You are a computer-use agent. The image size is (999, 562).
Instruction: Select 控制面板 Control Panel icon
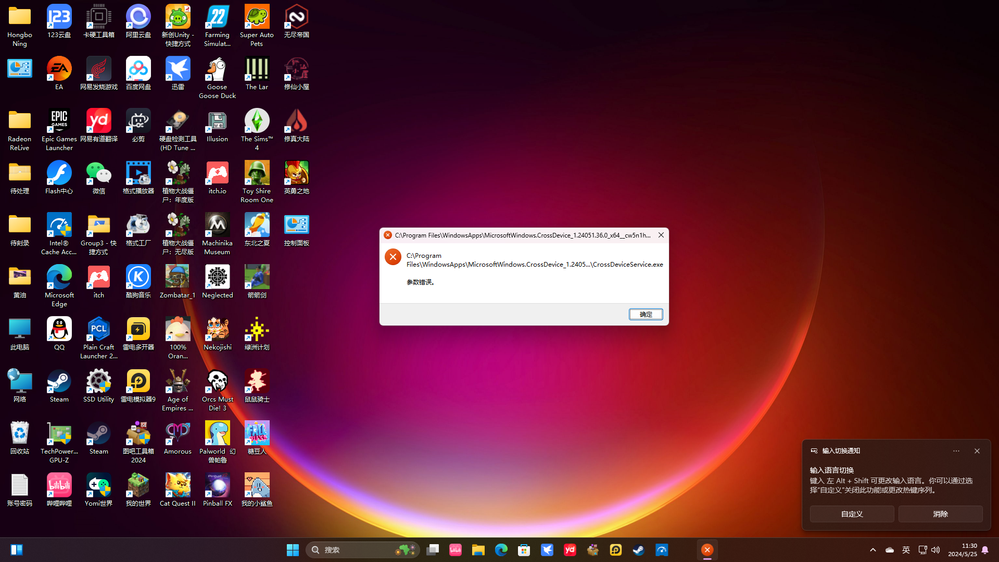coord(296,230)
